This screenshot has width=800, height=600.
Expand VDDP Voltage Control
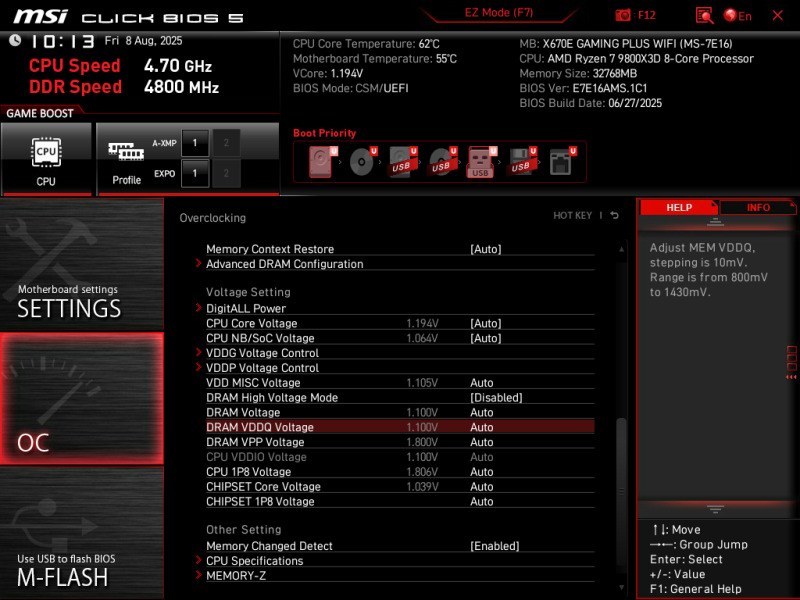coord(262,367)
